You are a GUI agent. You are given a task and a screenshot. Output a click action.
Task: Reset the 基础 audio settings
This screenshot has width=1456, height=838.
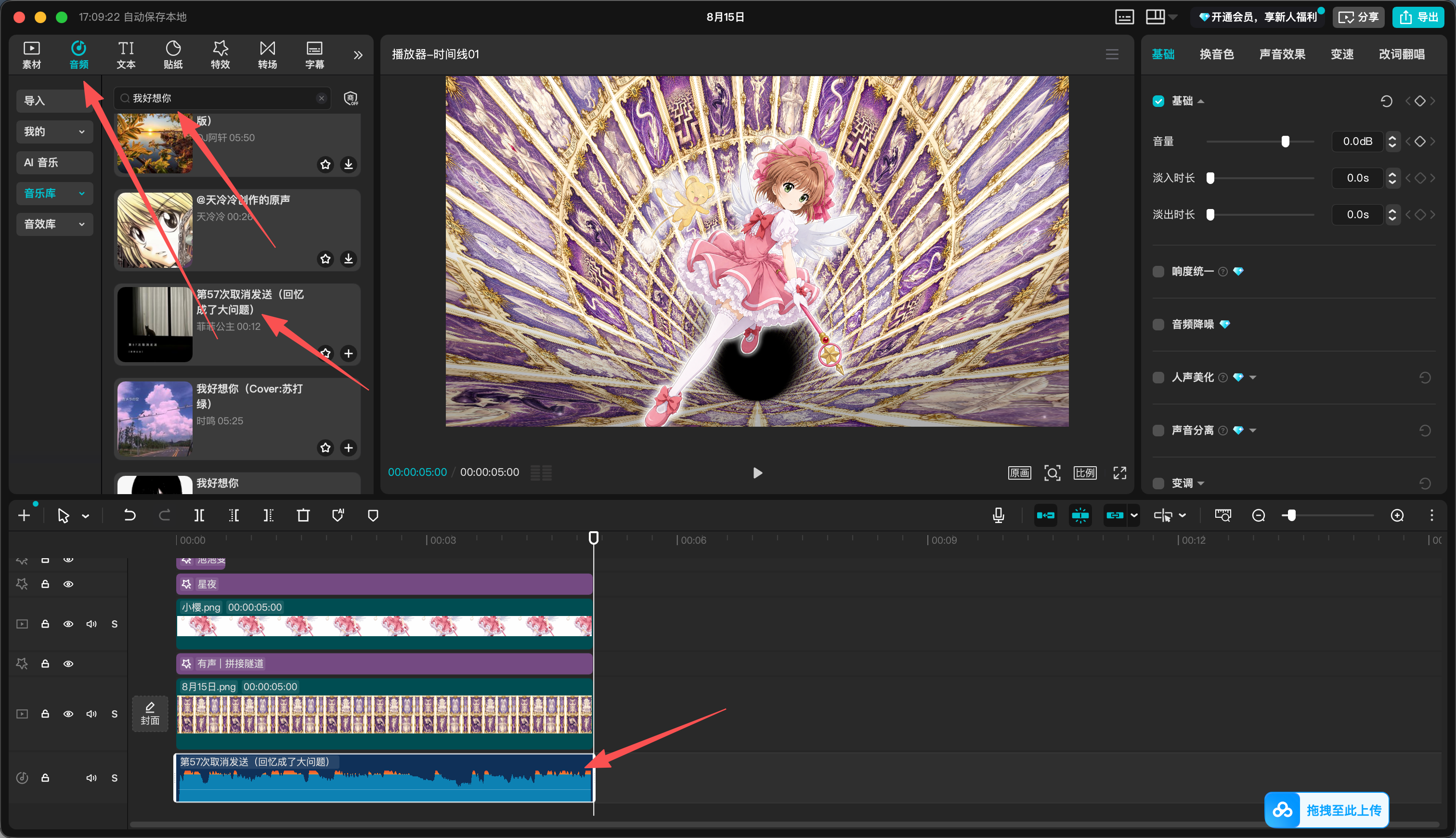click(1386, 101)
